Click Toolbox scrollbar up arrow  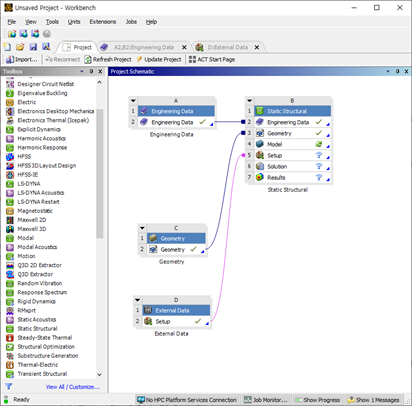click(99, 82)
